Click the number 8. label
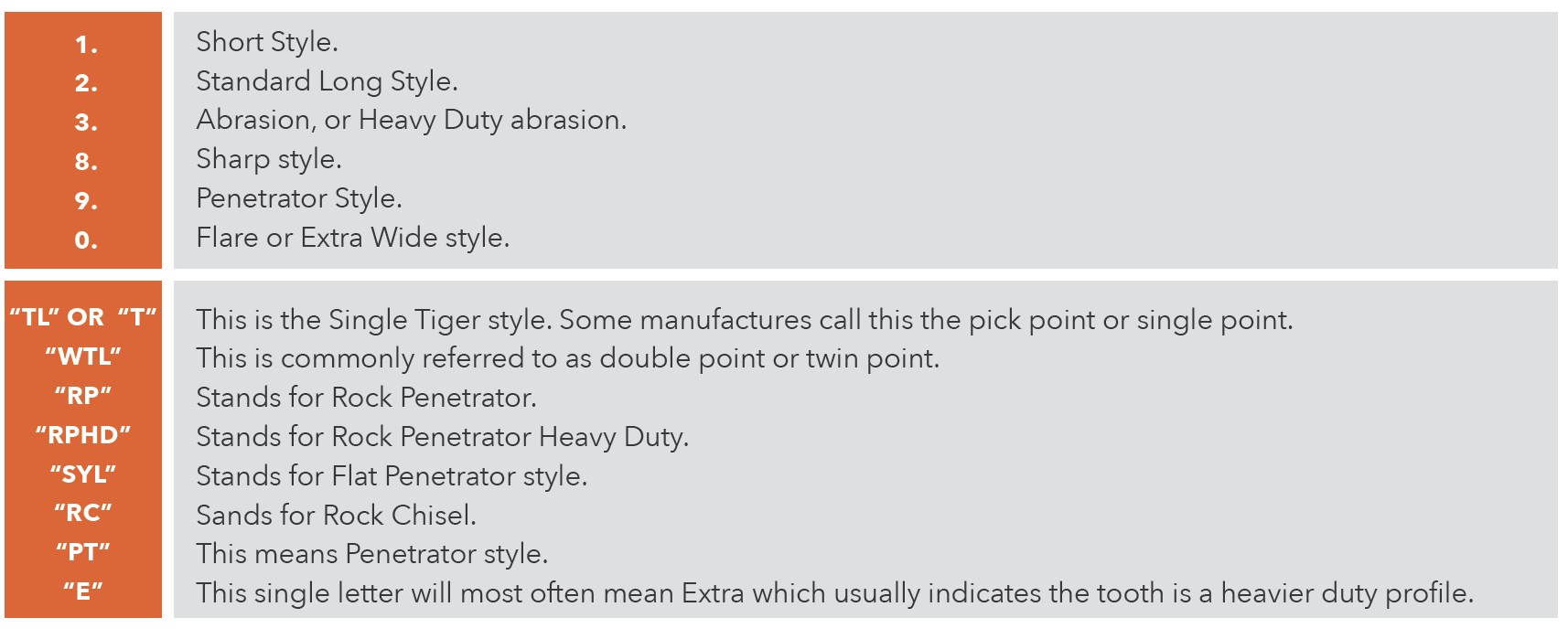This screenshot has width=1568, height=639. (86, 162)
